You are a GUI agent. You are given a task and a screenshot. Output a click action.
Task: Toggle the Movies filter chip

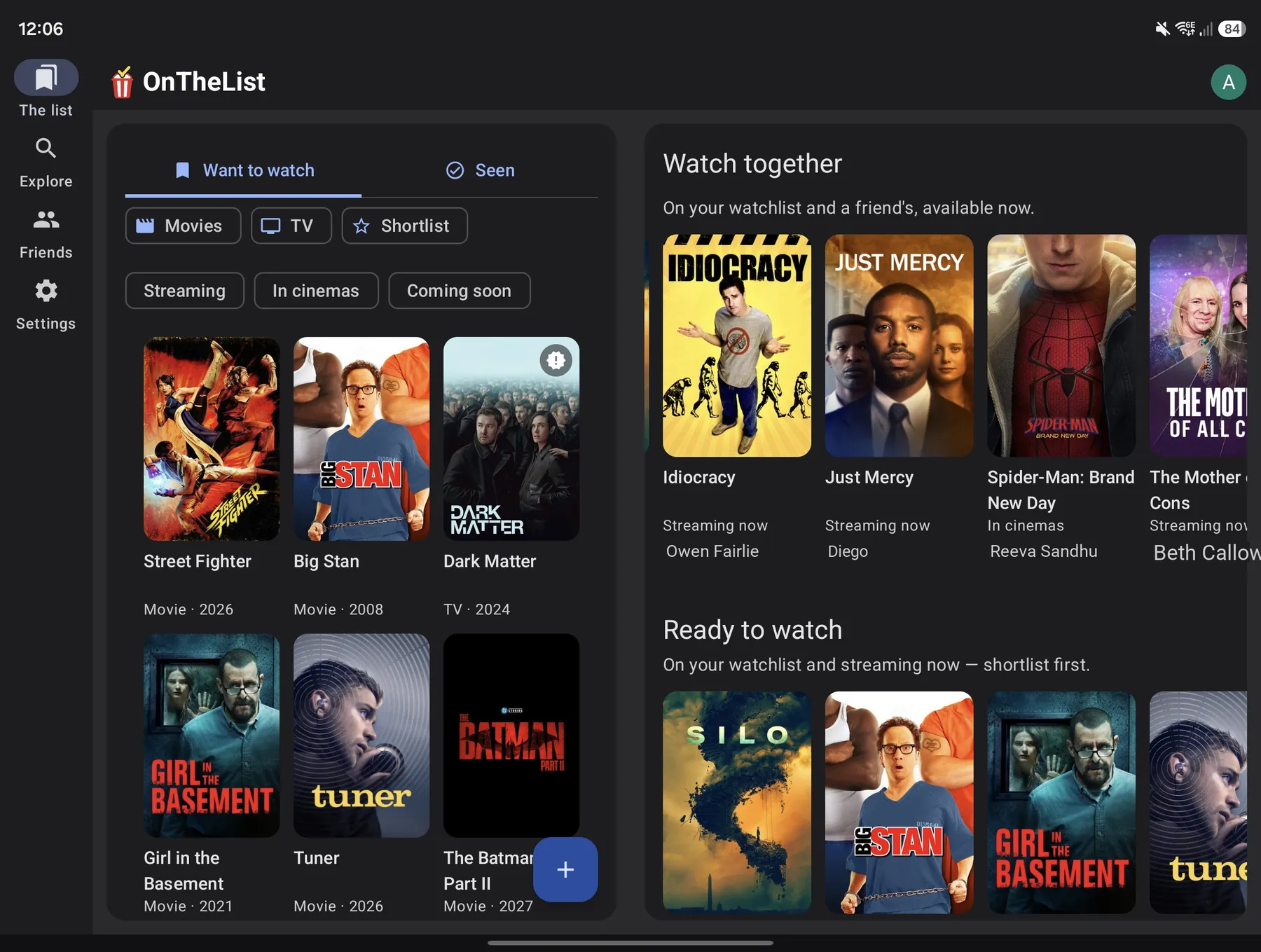[183, 226]
